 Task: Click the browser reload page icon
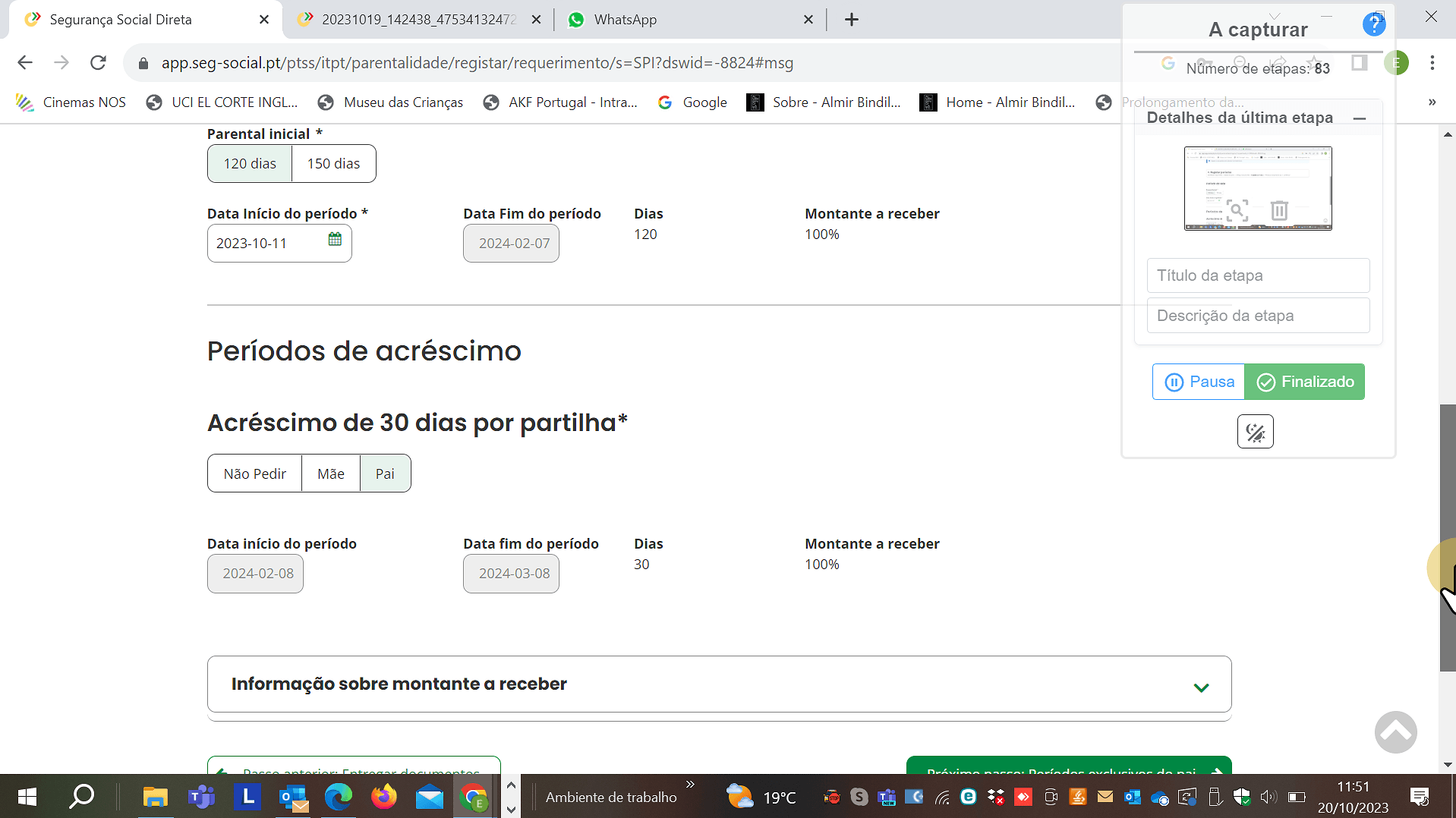click(98, 63)
